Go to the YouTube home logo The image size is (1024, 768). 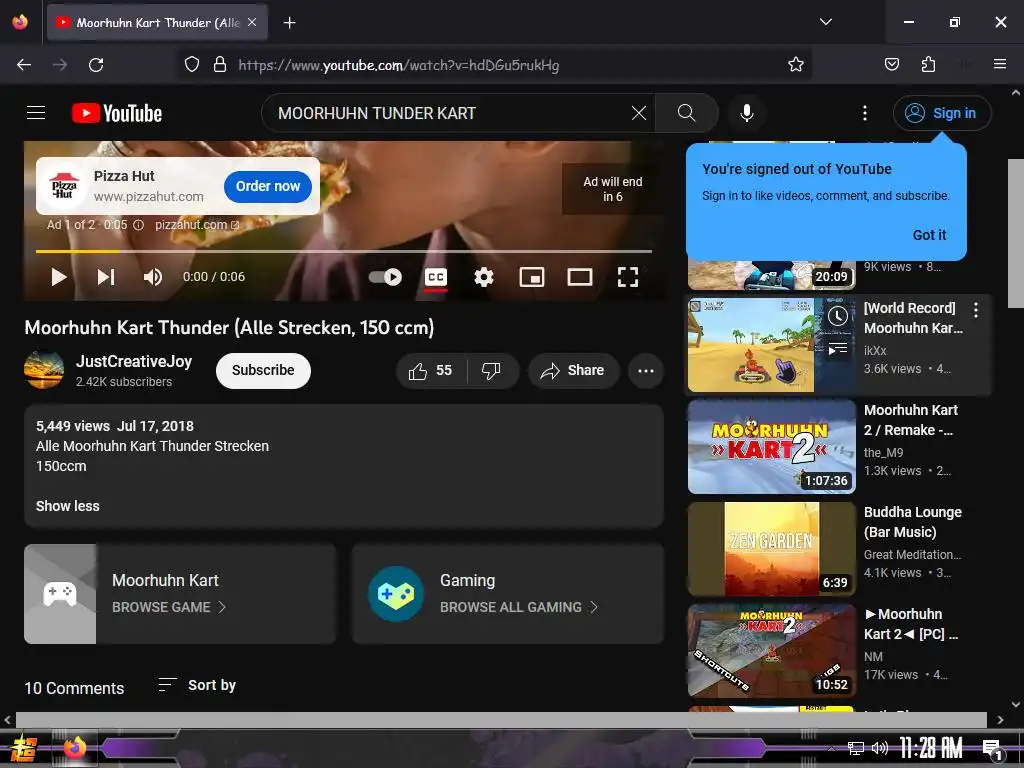(117, 113)
